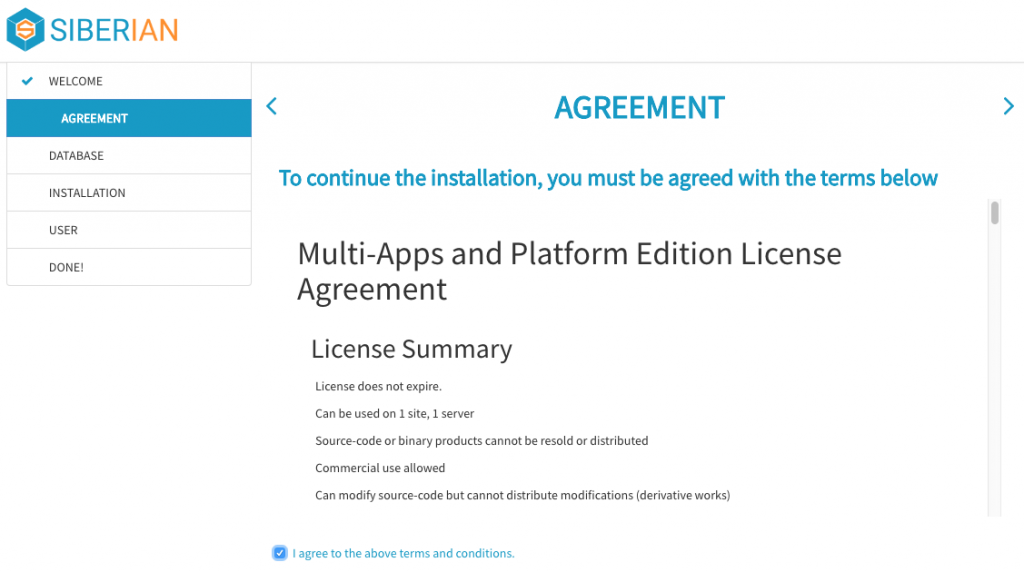Click the Multi-Apps and Platform Edition title

pyautogui.click(x=569, y=271)
